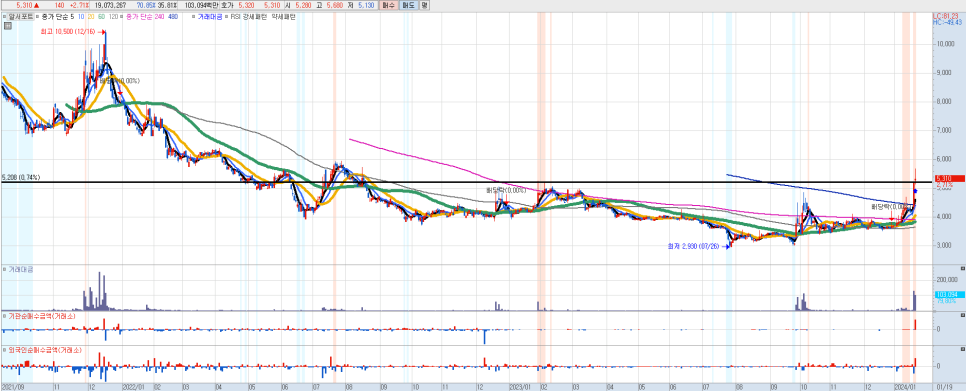Select the 120-day moving average label
The width and height of the screenshot is (966, 391).
point(114,17)
